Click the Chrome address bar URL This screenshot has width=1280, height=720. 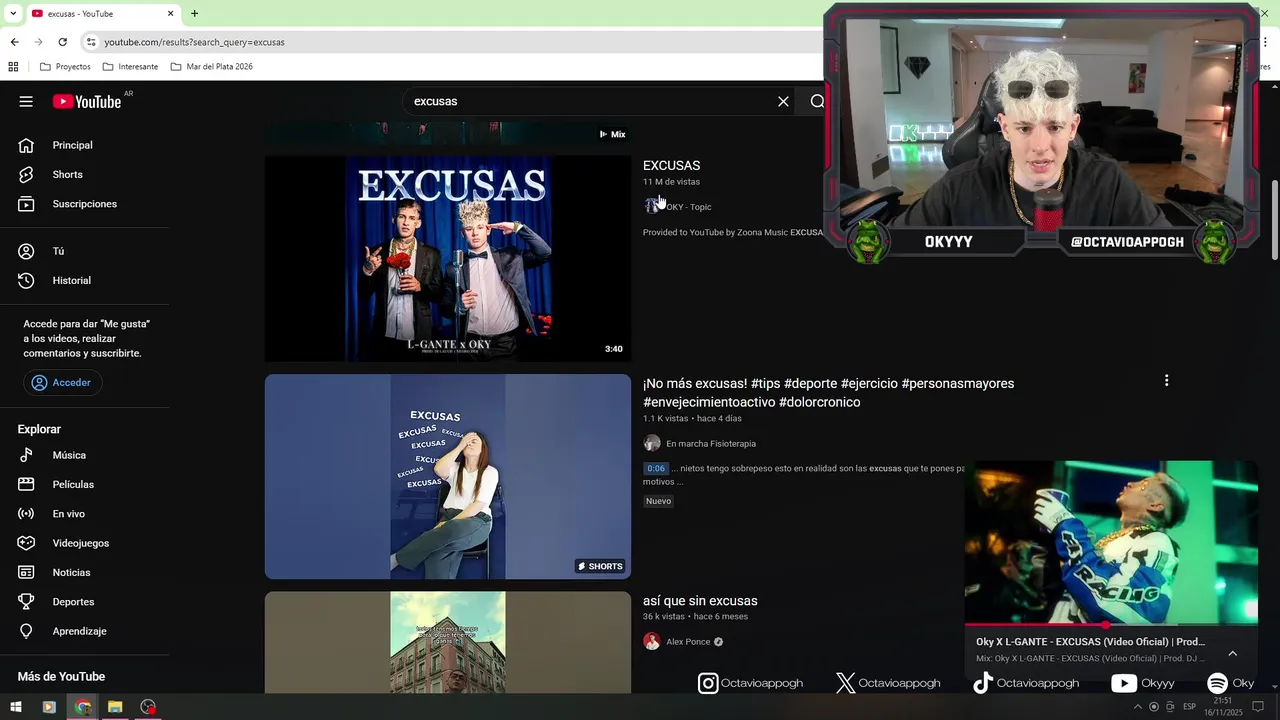click(194, 42)
